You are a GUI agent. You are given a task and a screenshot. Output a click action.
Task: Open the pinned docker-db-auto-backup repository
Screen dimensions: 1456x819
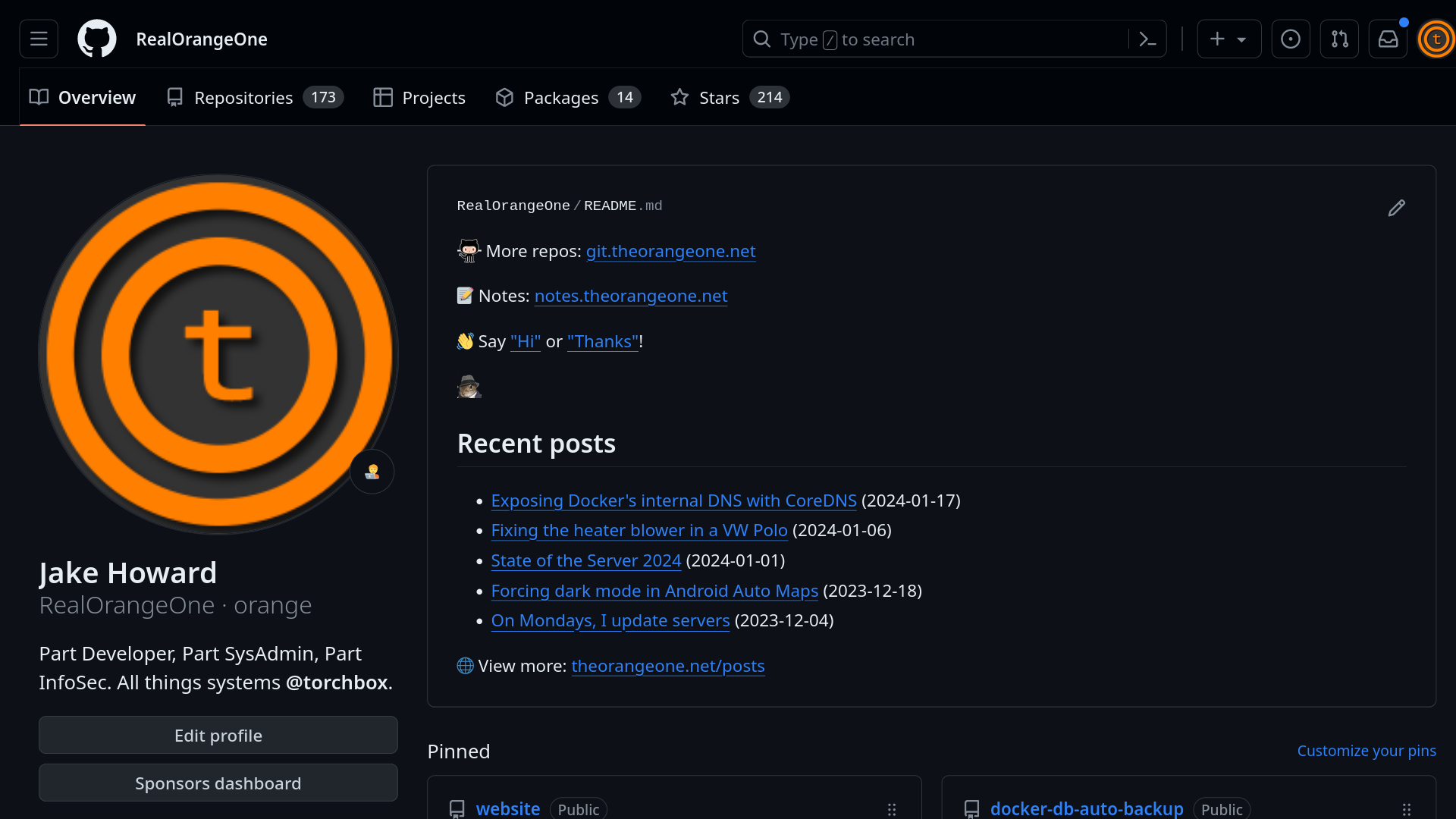click(1087, 809)
